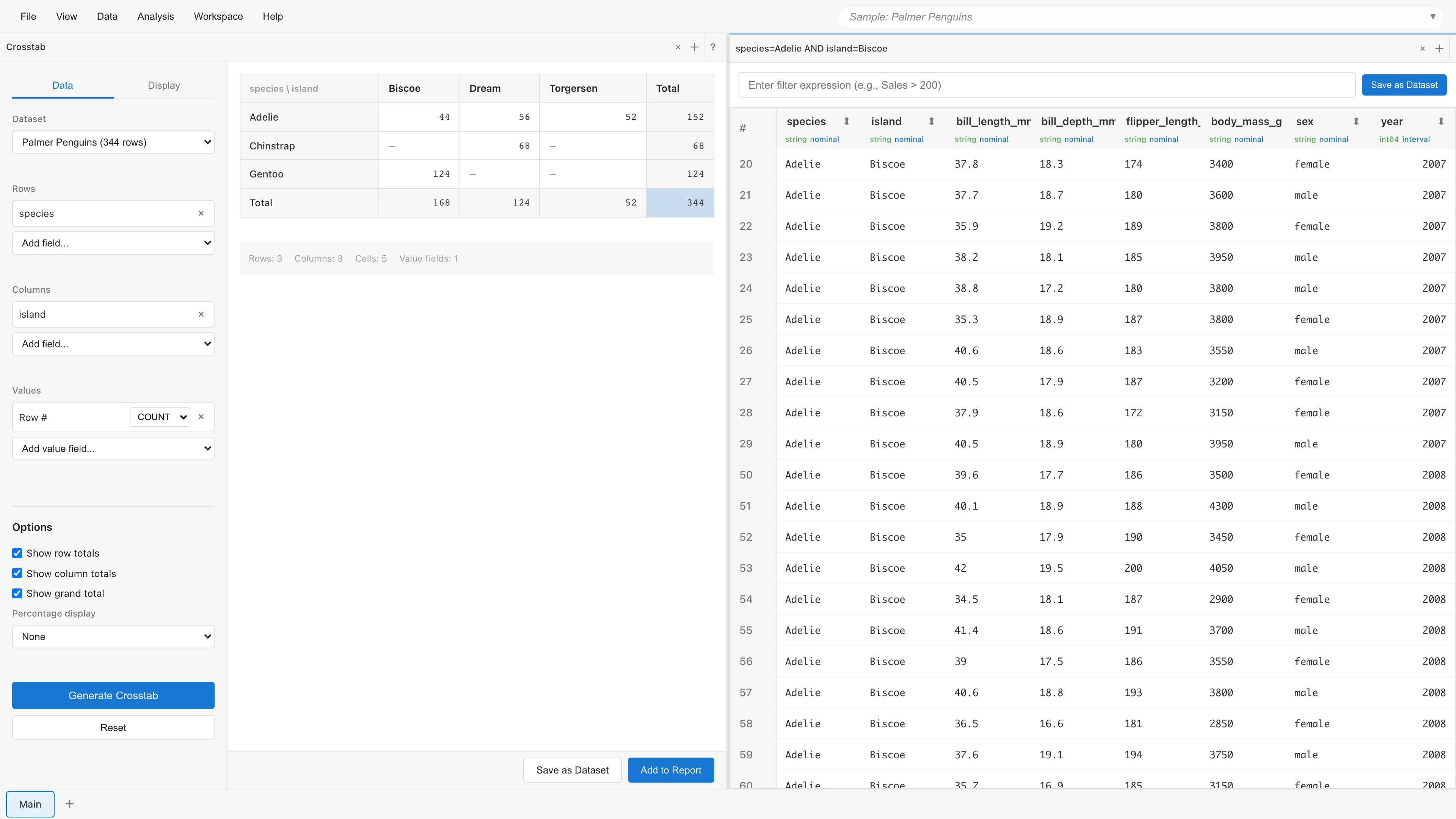Open the Palmer Penguins dataset dropdown
This screenshot has height=819, width=1456.
point(113,142)
